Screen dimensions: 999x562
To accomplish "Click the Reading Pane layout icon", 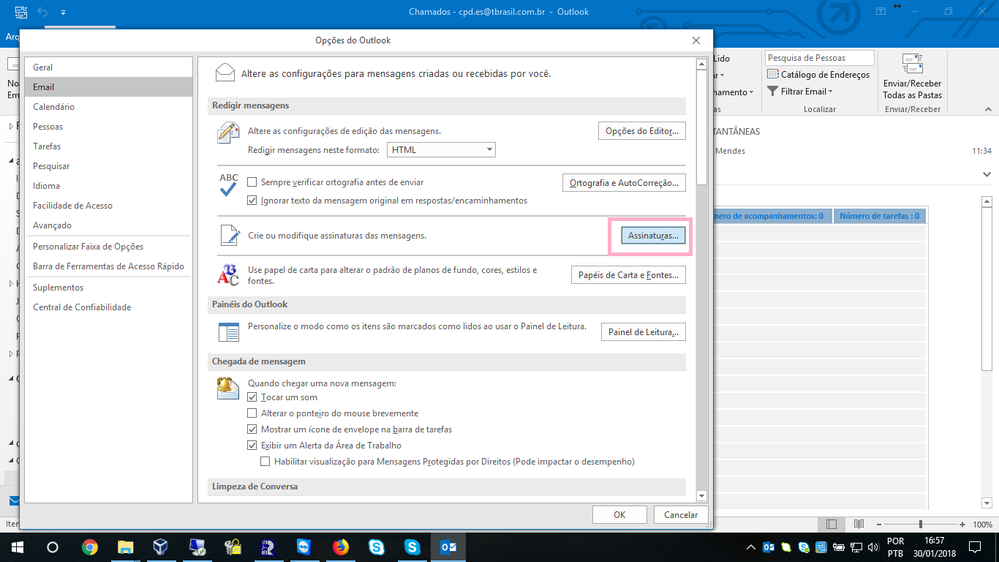I will (x=228, y=332).
